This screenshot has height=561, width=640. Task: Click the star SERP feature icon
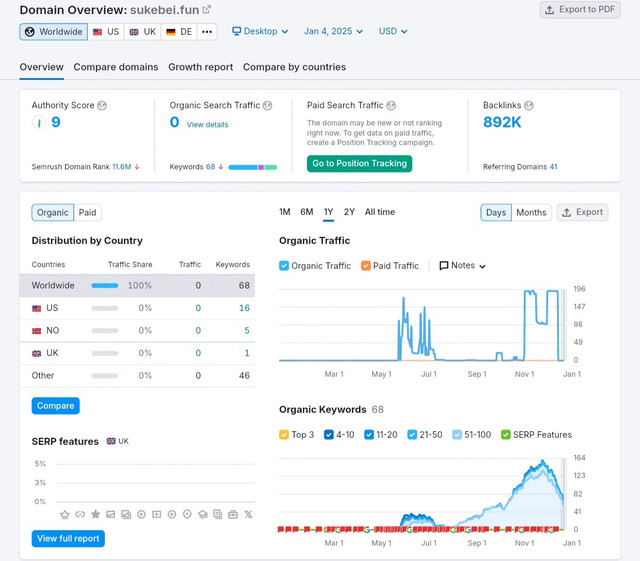(x=96, y=514)
